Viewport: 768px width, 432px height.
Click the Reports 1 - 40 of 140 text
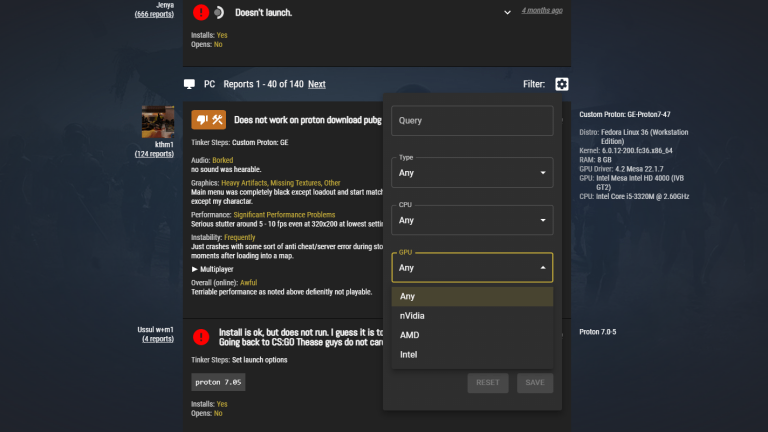[x=264, y=84]
